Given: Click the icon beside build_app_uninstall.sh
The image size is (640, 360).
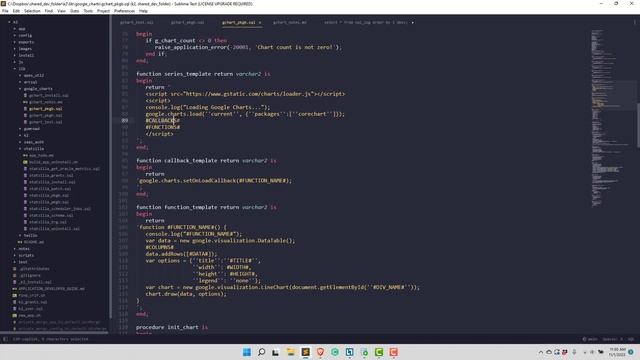Looking at the screenshot, I should coord(25,162).
